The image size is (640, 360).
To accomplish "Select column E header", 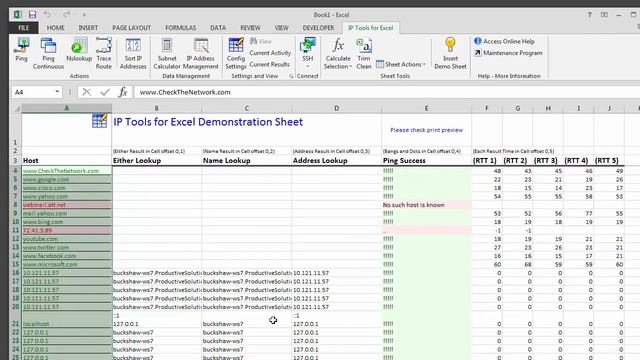I will pyautogui.click(x=426, y=109).
